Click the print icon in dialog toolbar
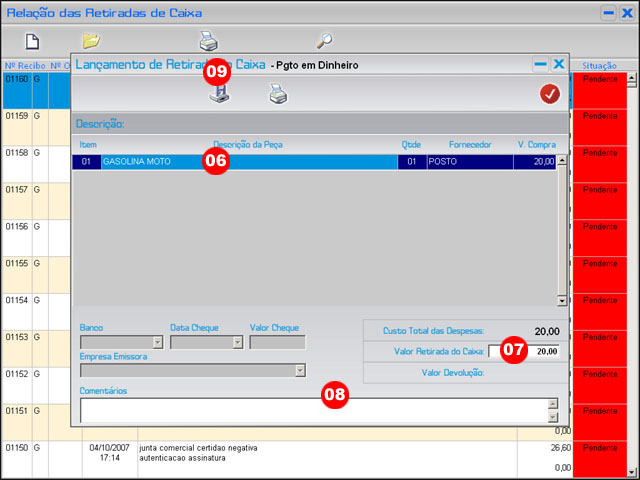Image resolution: width=640 pixels, height=480 pixels. [x=277, y=94]
